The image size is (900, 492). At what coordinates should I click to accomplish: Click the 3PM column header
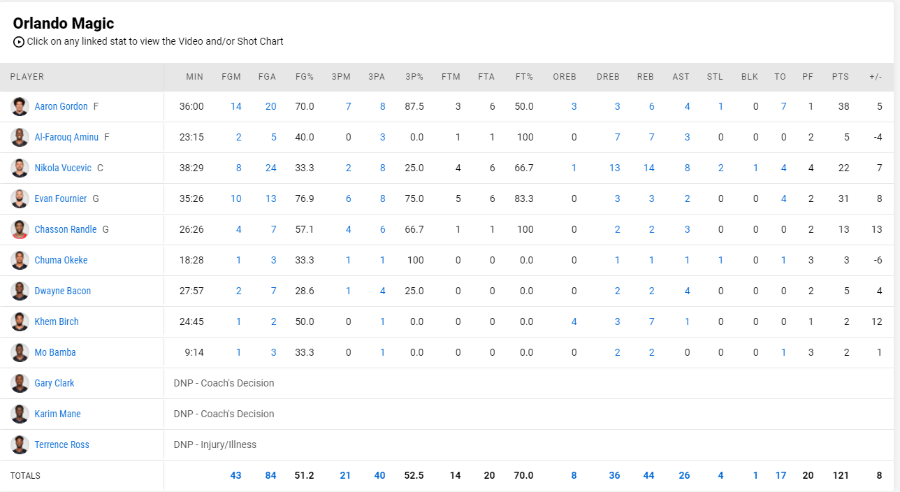pos(341,76)
